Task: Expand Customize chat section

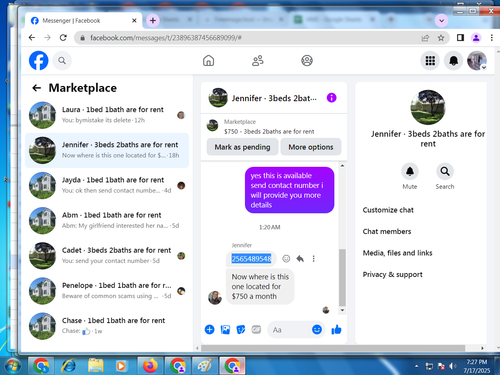Action: pyautogui.click(x=388, y=210)
